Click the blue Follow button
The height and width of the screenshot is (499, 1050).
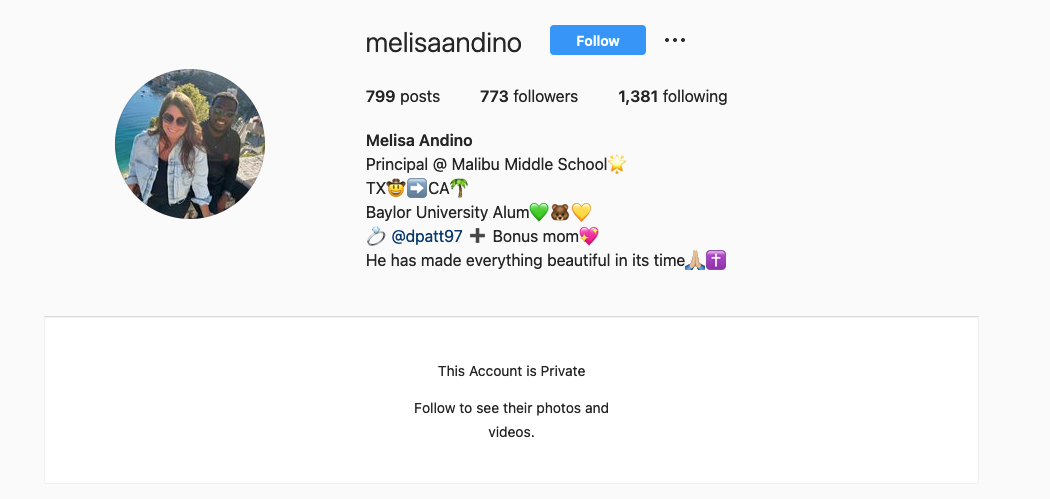click(x=597, y=40)
